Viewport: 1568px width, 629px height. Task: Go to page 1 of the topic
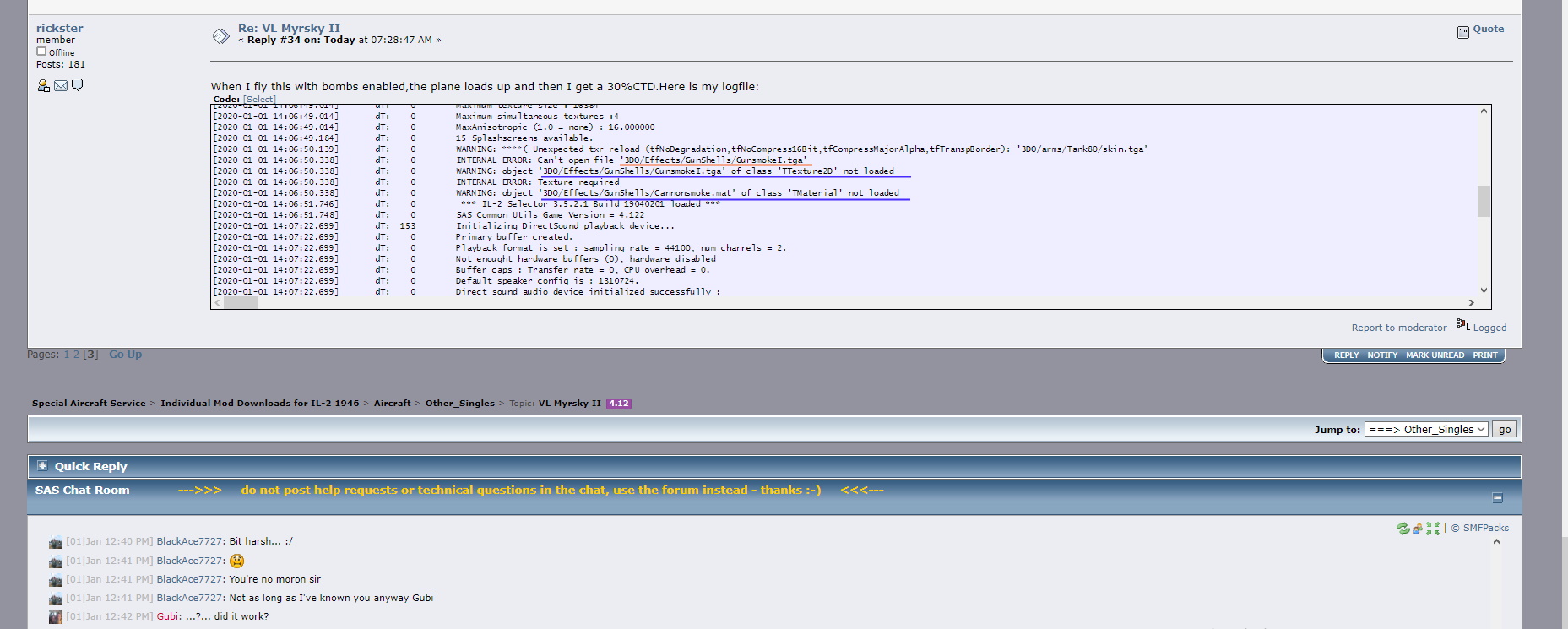(67, 355)
